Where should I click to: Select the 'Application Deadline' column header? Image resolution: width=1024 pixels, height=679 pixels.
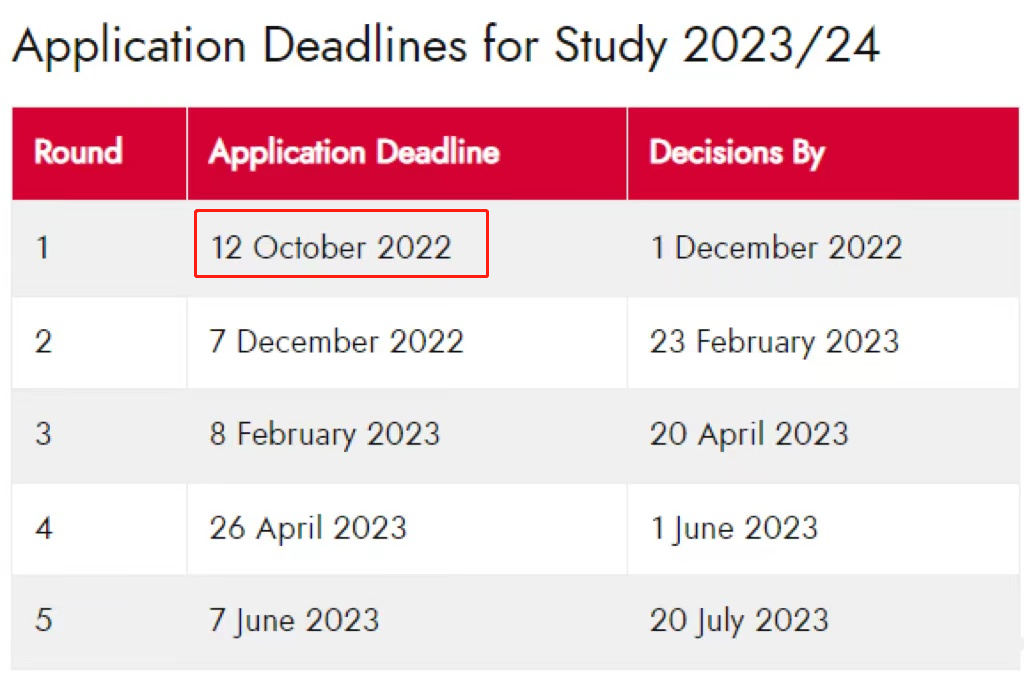(x=354, y=152)
